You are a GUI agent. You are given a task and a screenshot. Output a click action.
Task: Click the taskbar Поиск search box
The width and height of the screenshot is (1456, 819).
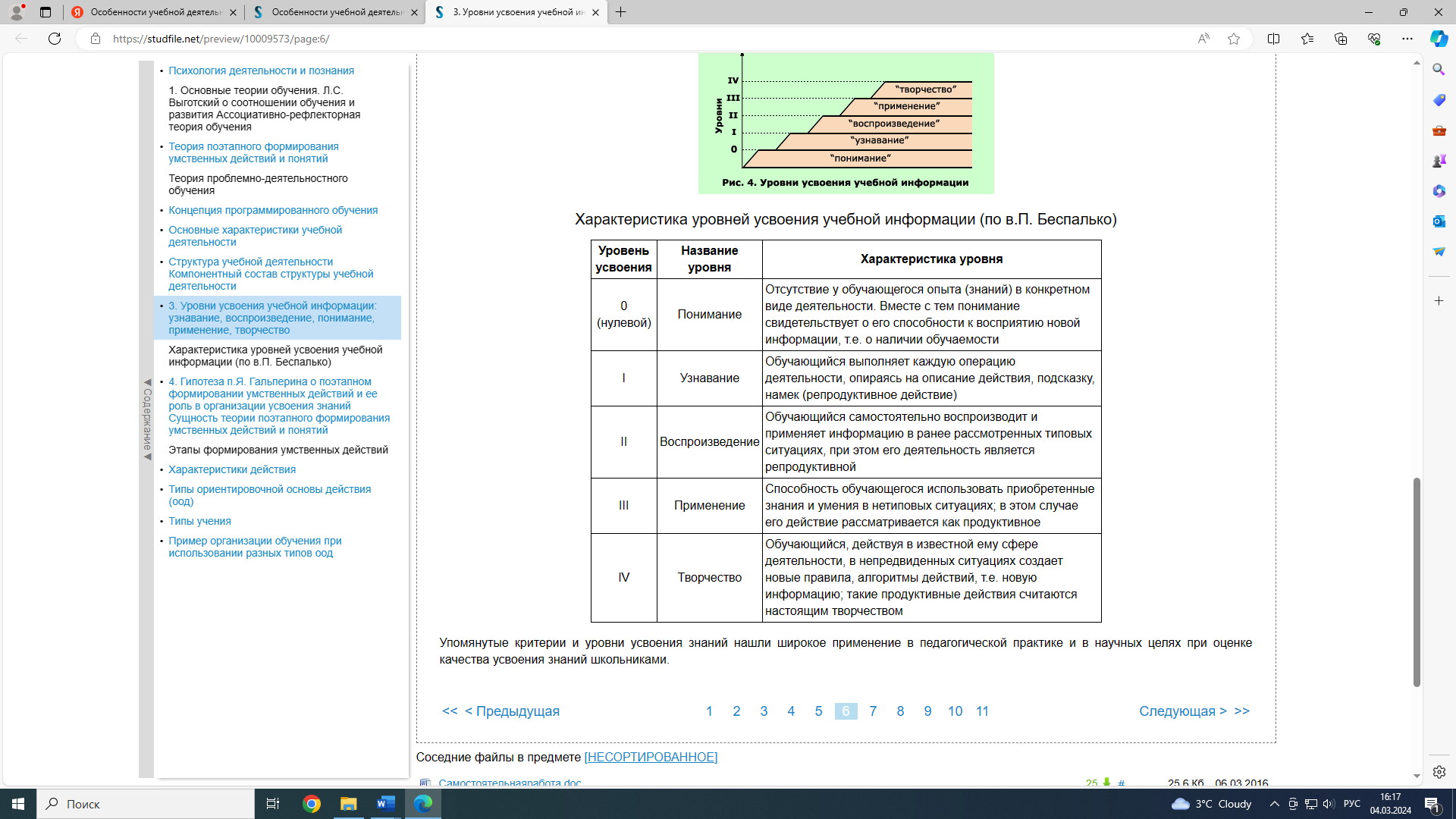pyautogui.click(x=146, y=804)
